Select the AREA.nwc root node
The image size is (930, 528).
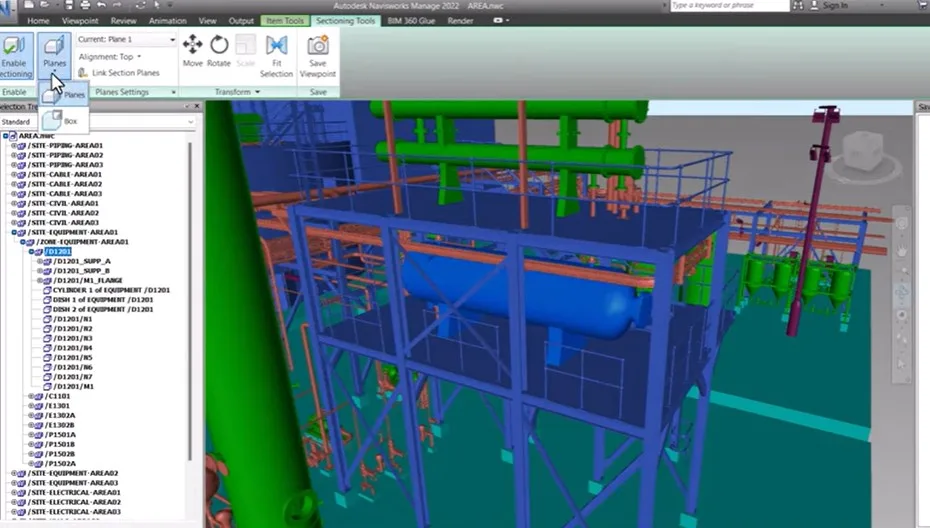pos(36,136)
